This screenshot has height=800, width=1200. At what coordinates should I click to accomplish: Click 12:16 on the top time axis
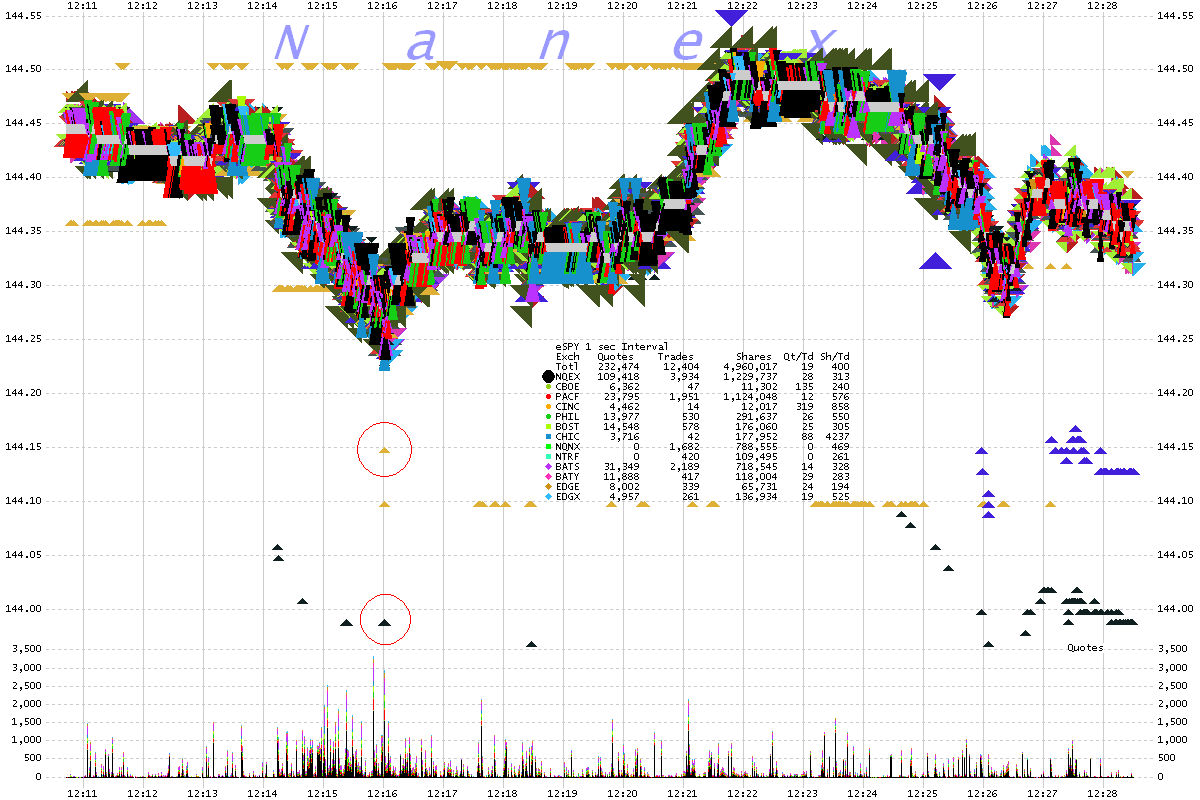383,5
